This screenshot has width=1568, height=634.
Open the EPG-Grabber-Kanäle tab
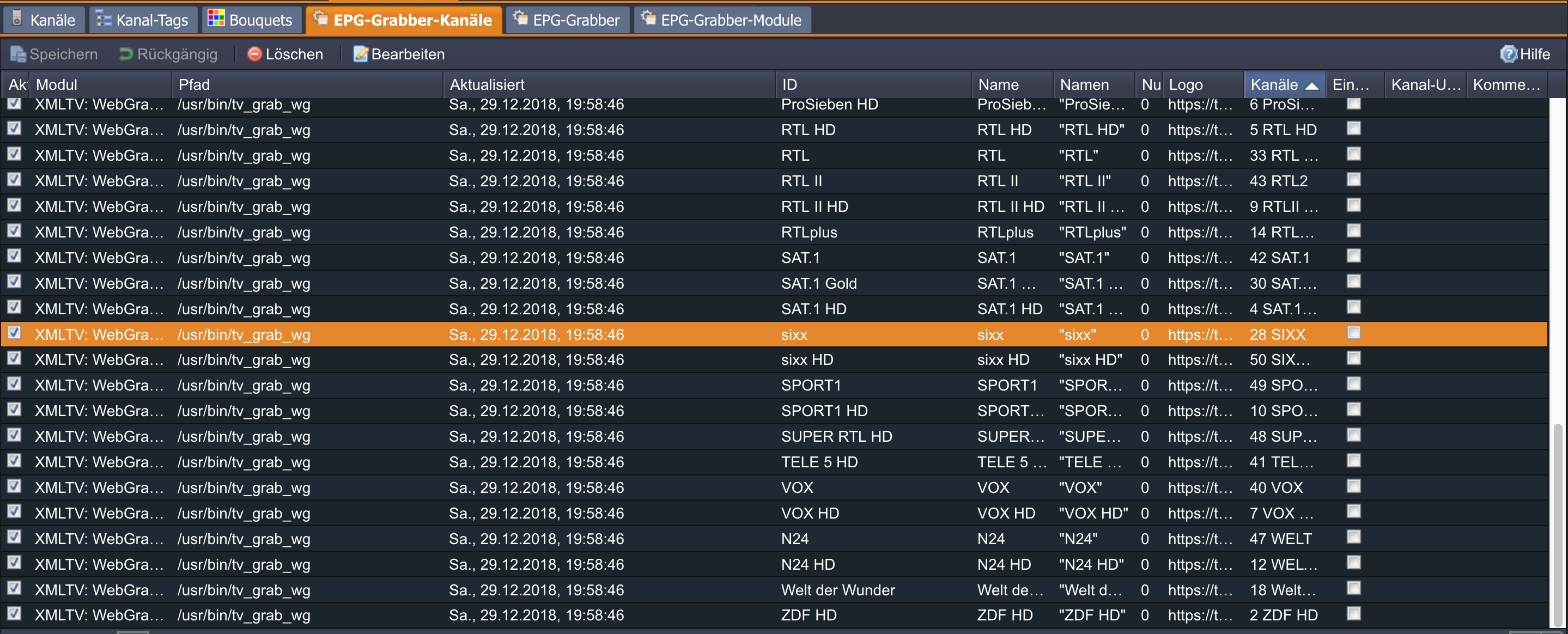point(404,20)
